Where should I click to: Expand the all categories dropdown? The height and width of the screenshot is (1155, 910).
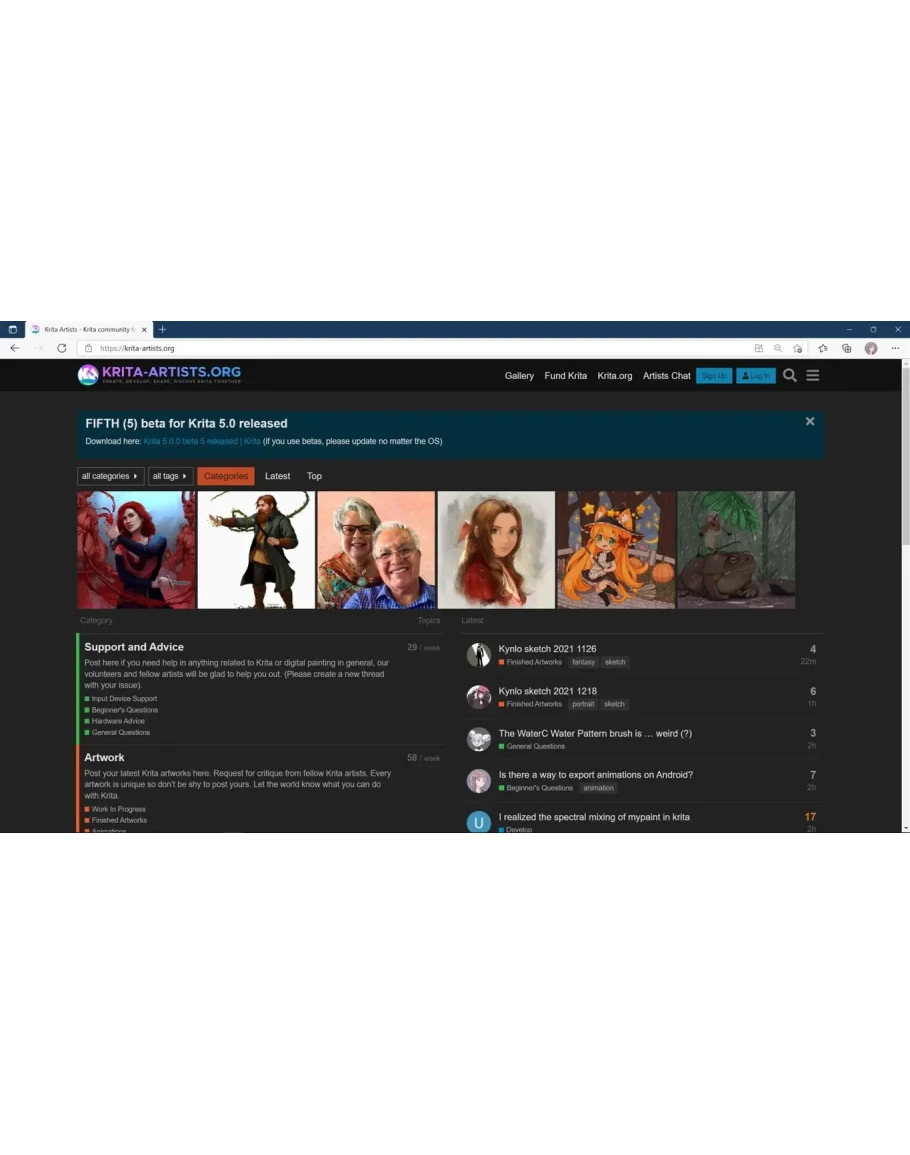tap(110, 476)
